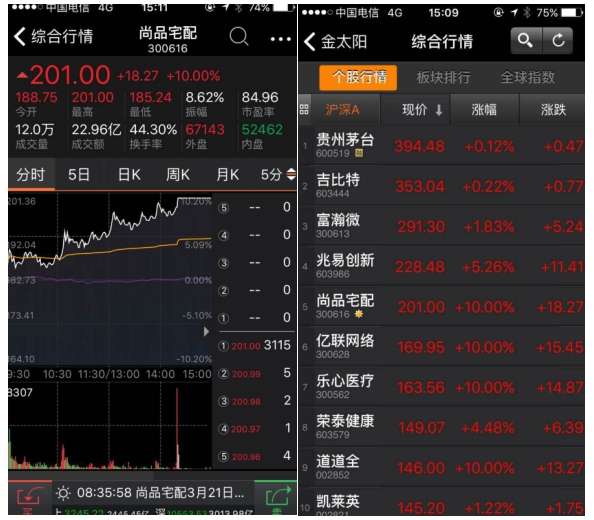The height and width of the screenshot is (520, 594).
Task: Refresh the stock list with reload icon
Action: coord(558,40)
